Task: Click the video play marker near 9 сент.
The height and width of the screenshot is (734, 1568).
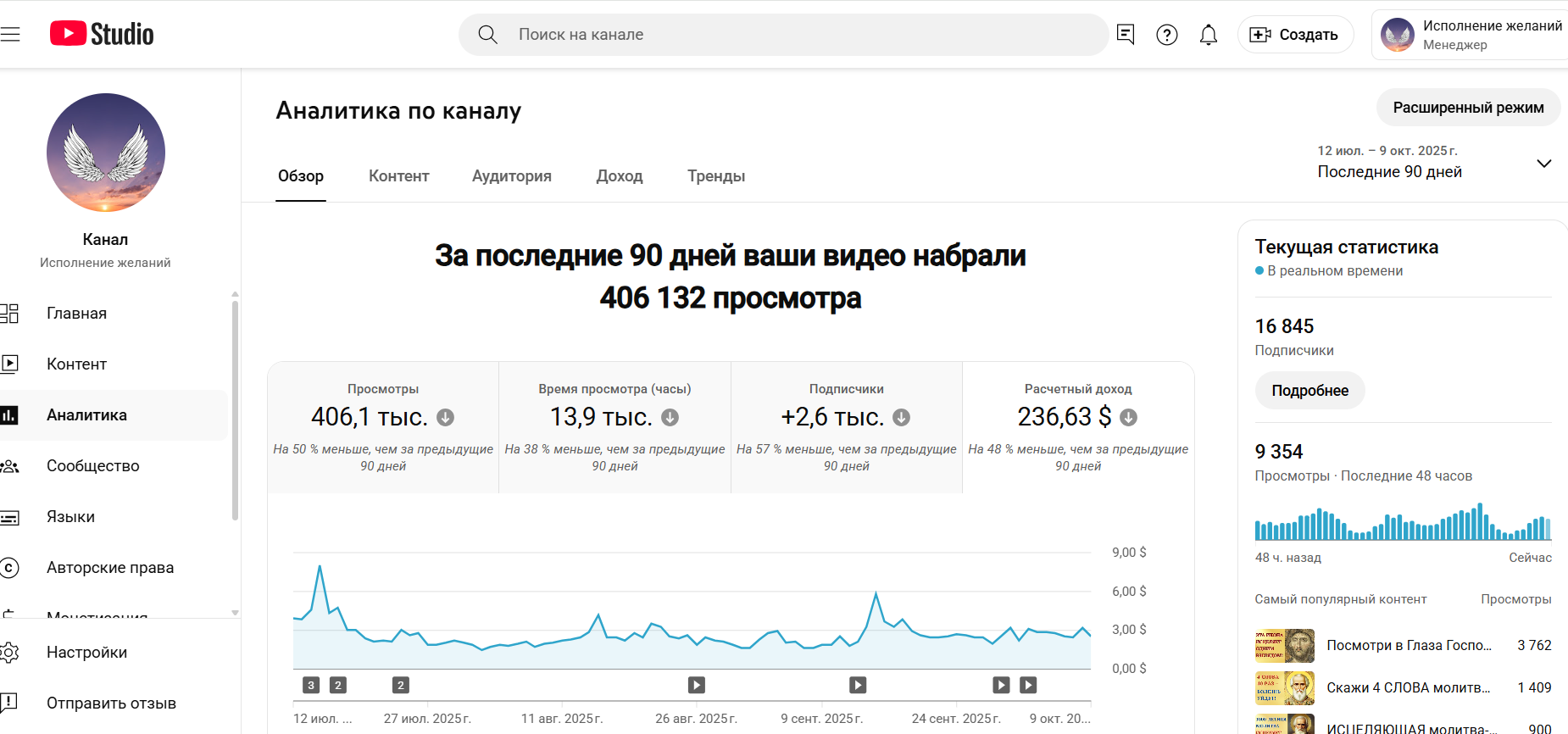Action: tap(858, 685)
